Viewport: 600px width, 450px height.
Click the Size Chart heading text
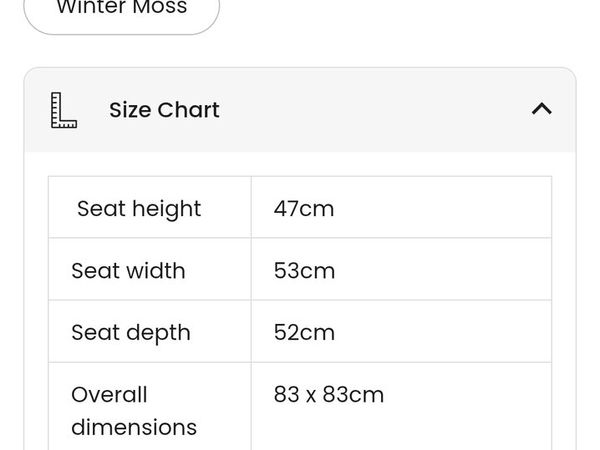pyautogui.click(x=164, y=110)
